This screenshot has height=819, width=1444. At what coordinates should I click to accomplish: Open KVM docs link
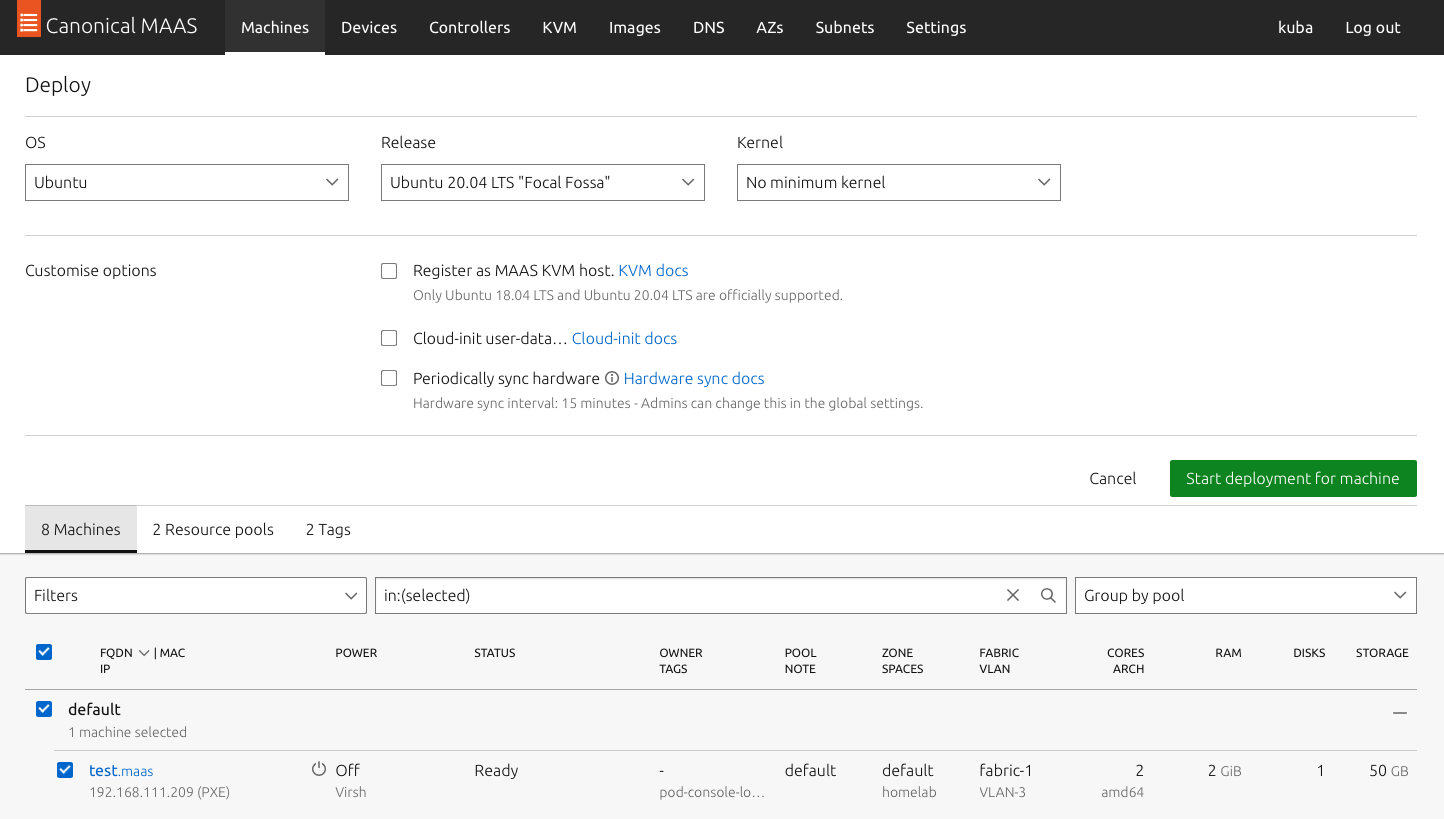point(653,270)
